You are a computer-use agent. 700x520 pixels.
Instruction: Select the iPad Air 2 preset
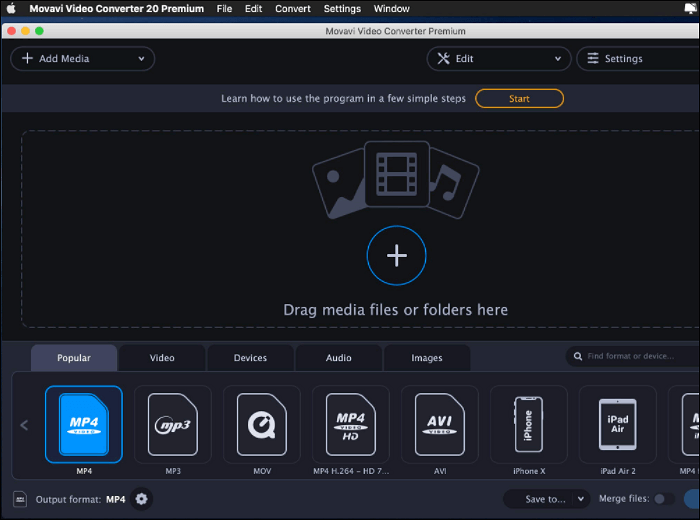pyautogui.click(x=617, y=424)
